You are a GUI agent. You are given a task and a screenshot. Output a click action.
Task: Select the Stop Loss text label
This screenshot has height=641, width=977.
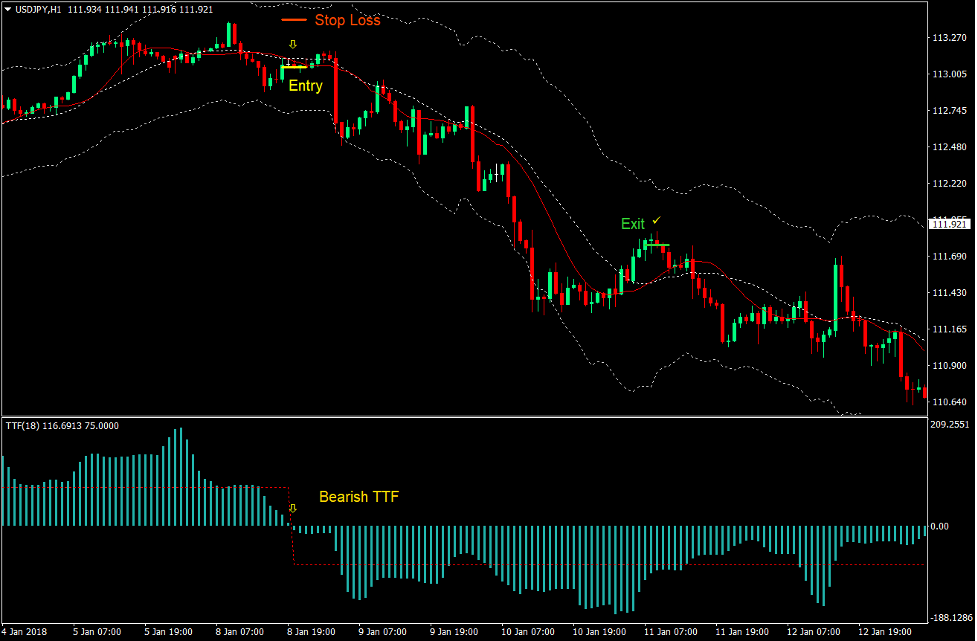[x=348, y=20]
